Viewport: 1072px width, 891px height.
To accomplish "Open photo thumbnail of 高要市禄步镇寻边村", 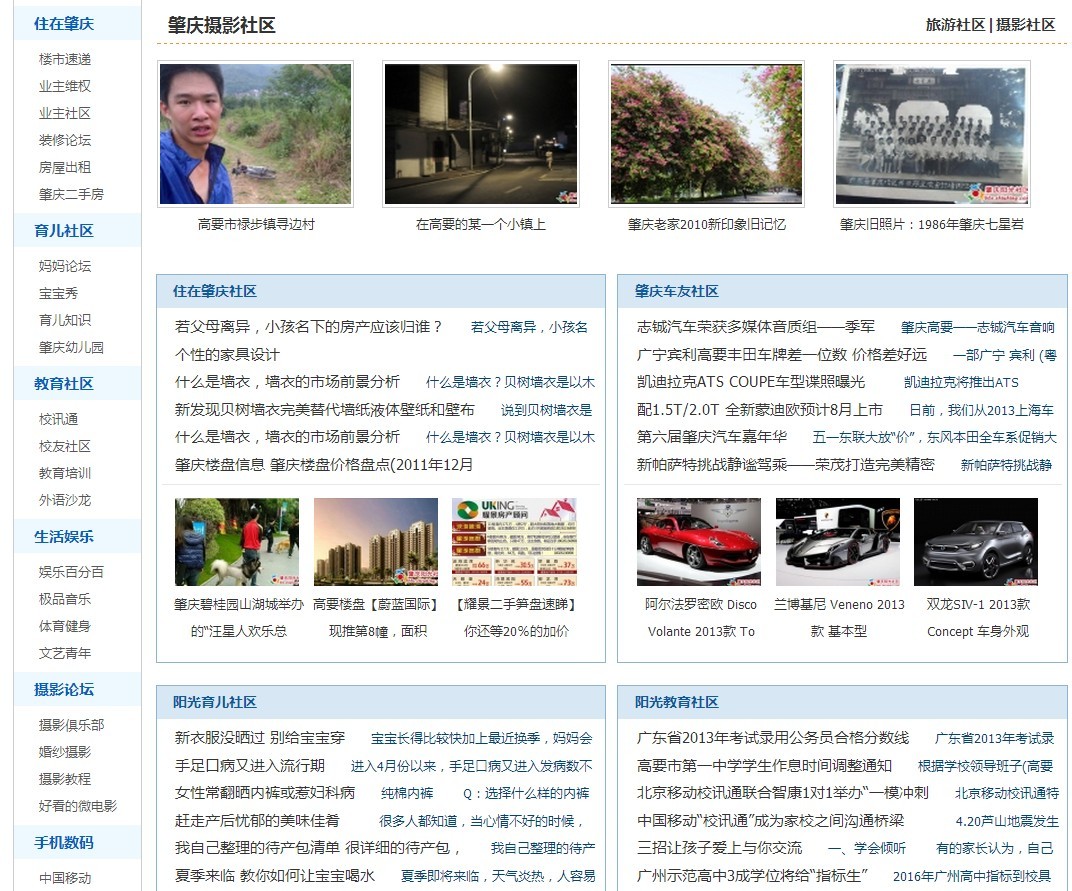I will point(256,134).
